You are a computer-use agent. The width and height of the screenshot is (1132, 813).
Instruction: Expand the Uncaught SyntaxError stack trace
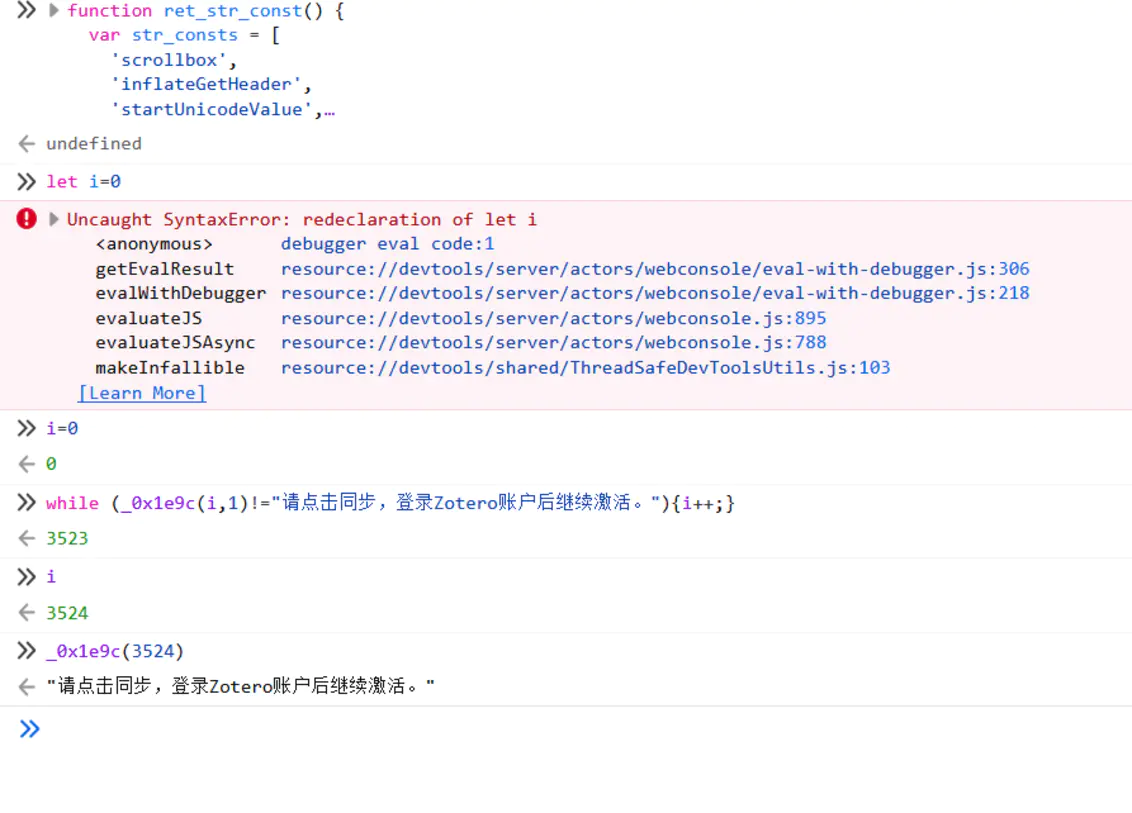[54, 220]
